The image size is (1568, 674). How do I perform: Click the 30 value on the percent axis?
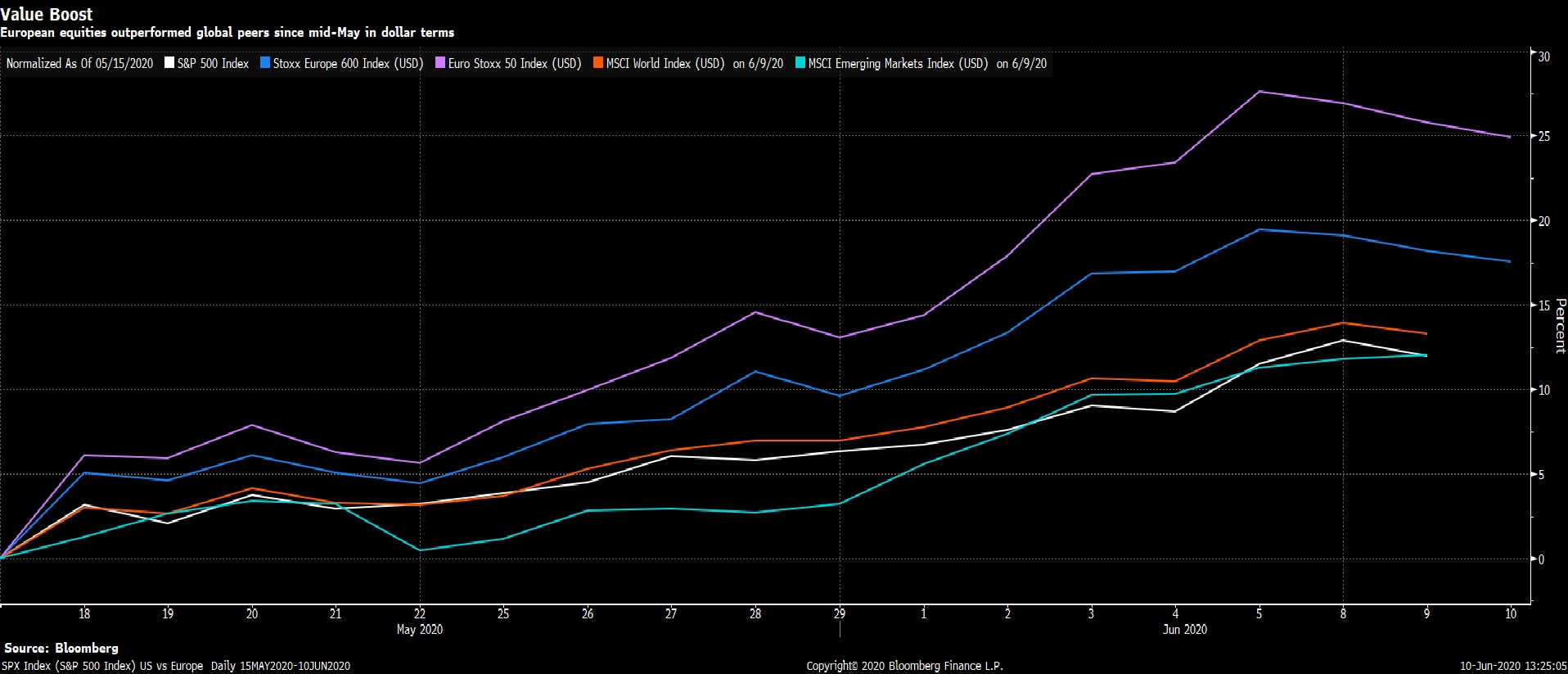(x=1543, y=57)
